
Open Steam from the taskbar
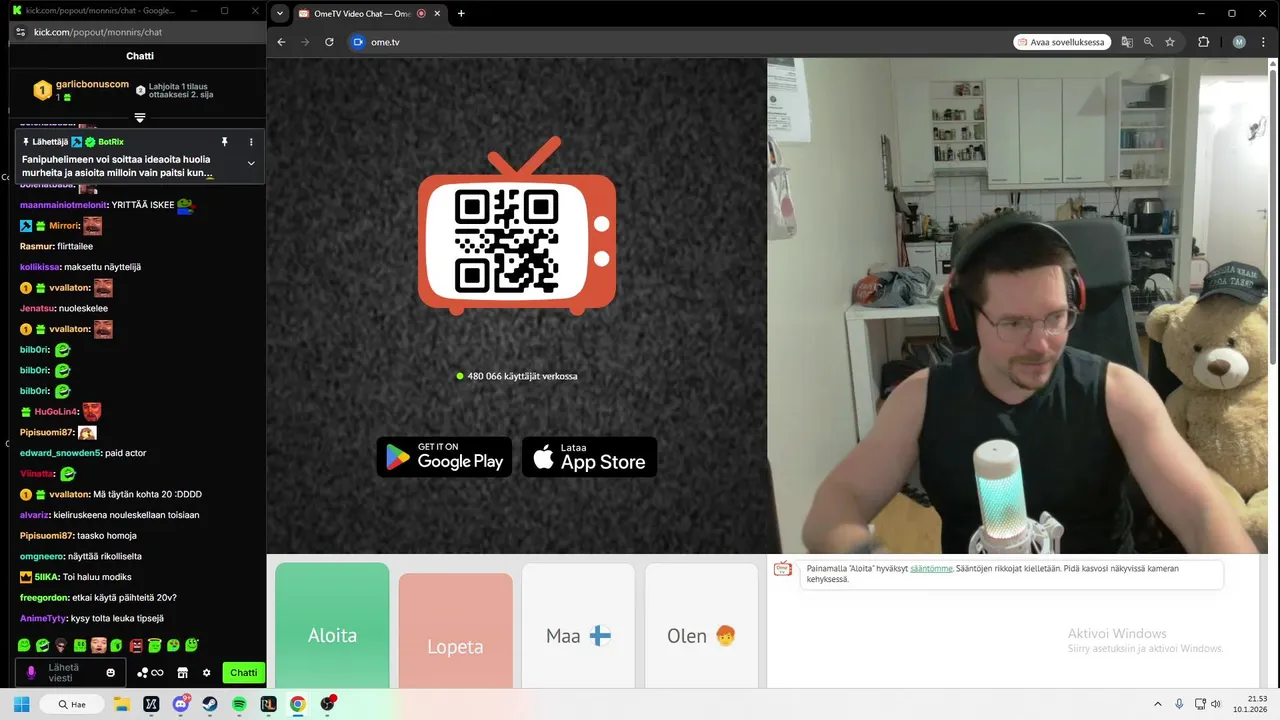click(x=209, y=704)
